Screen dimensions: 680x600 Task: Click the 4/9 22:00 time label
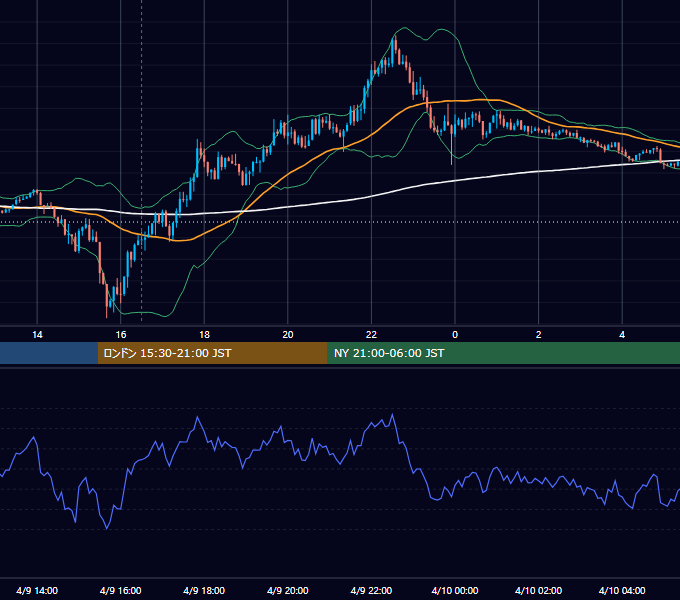(x=371, y=590)
